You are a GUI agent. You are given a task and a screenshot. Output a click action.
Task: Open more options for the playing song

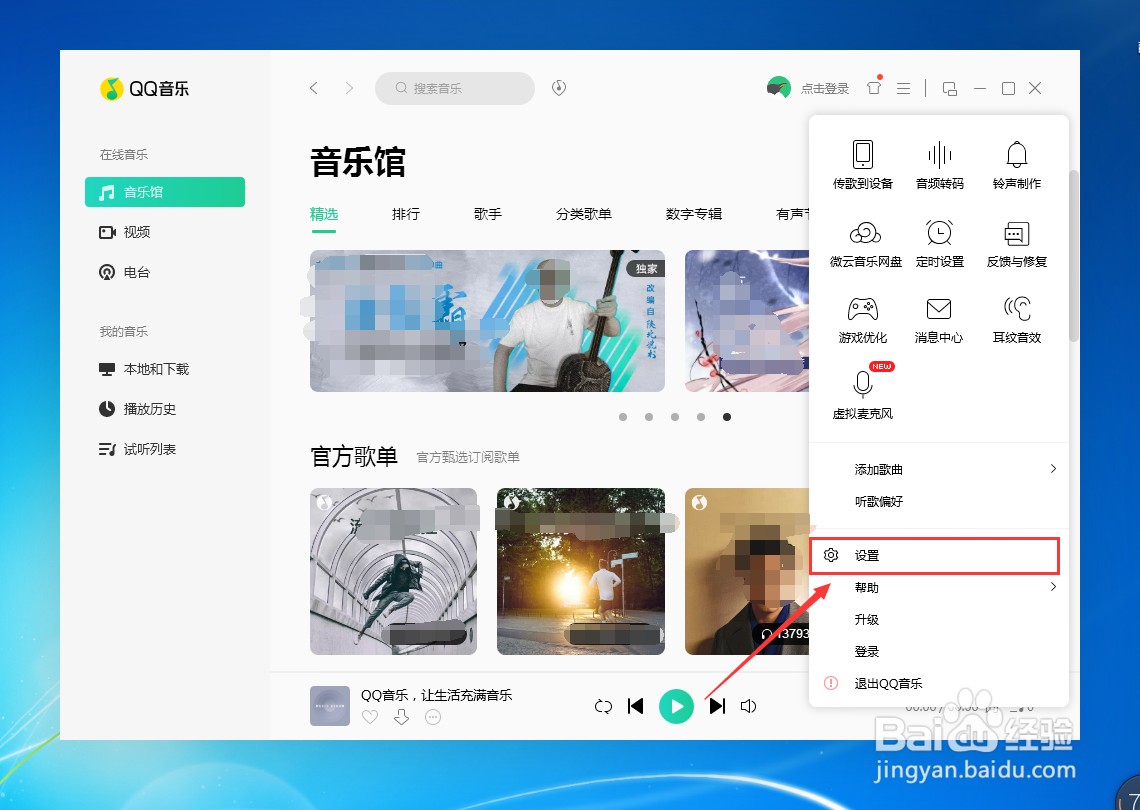coord(432,718)
